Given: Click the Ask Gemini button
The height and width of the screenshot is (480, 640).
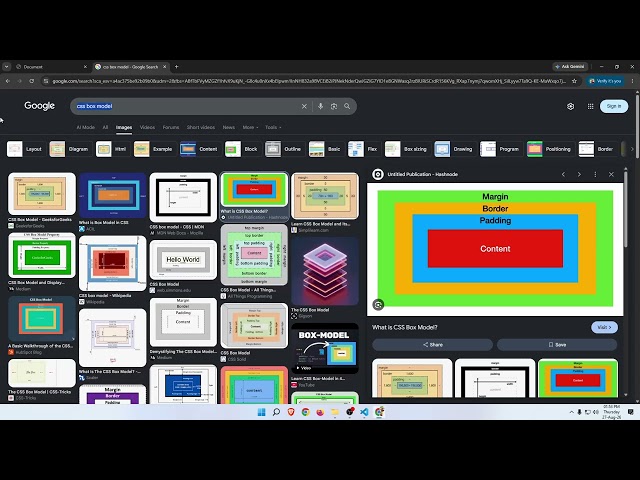Looking at the screenshot, I should 570,67.
